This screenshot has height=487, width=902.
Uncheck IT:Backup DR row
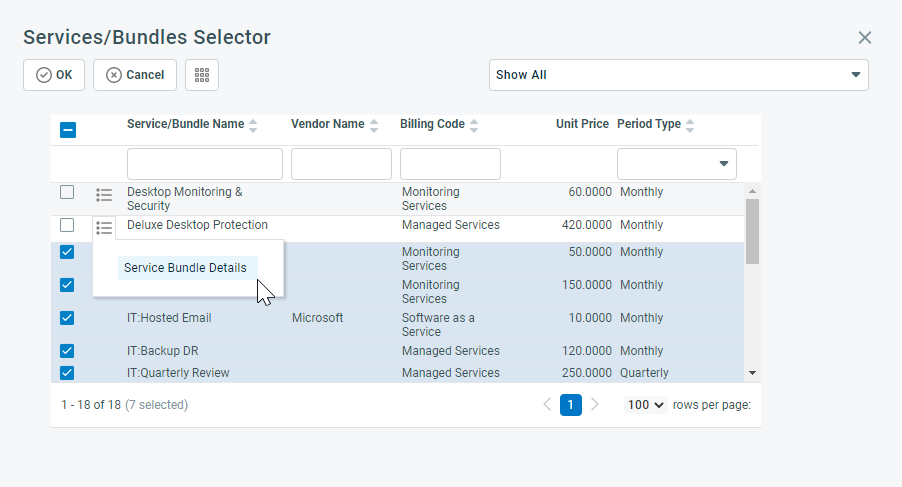click(x=67, y=350)
